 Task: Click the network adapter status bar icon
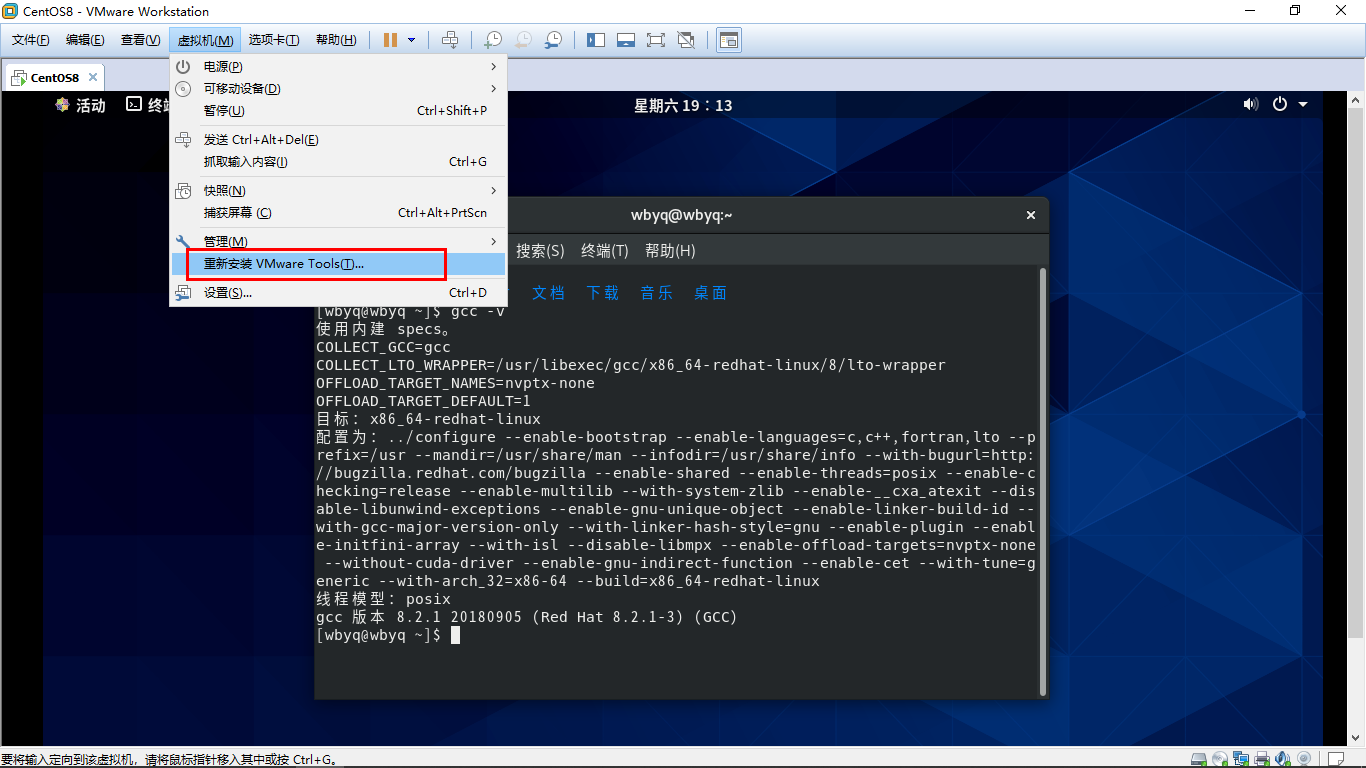[x=1242, y=759]
